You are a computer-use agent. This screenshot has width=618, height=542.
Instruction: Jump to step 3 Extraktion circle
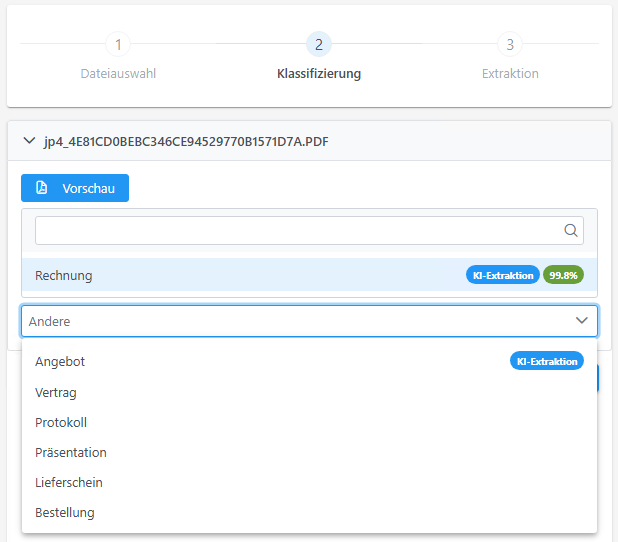click(x=510, y=44)
